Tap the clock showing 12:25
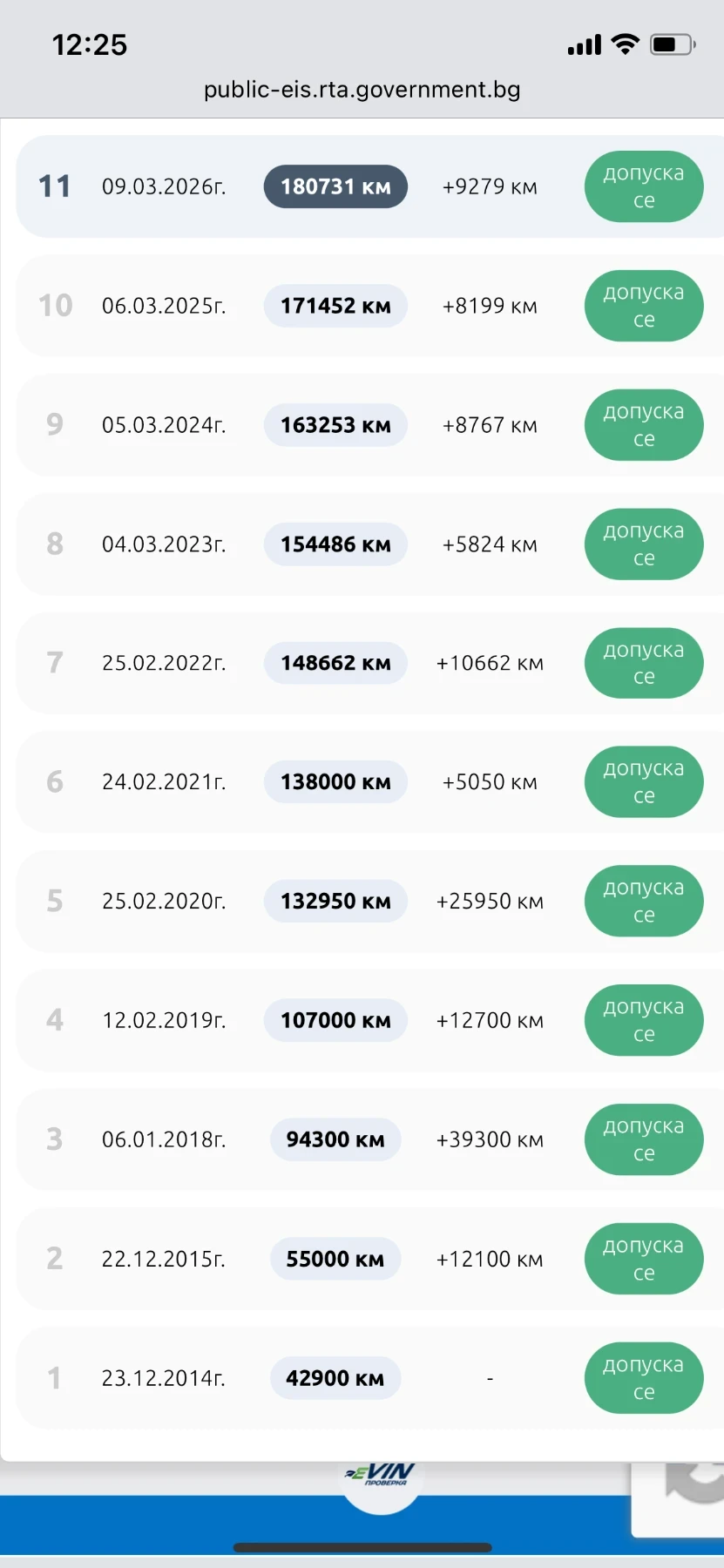This screenshot has height=1568, width=724. 90,44
